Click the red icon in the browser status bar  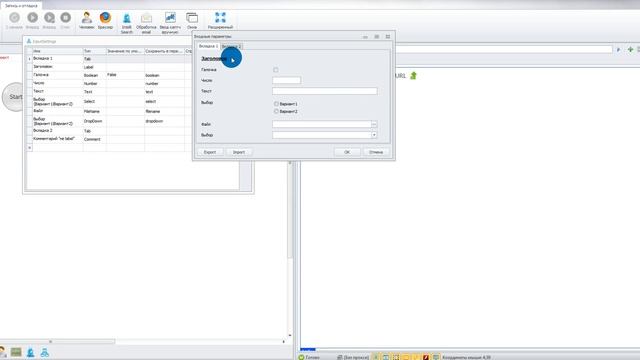[426, 357]
